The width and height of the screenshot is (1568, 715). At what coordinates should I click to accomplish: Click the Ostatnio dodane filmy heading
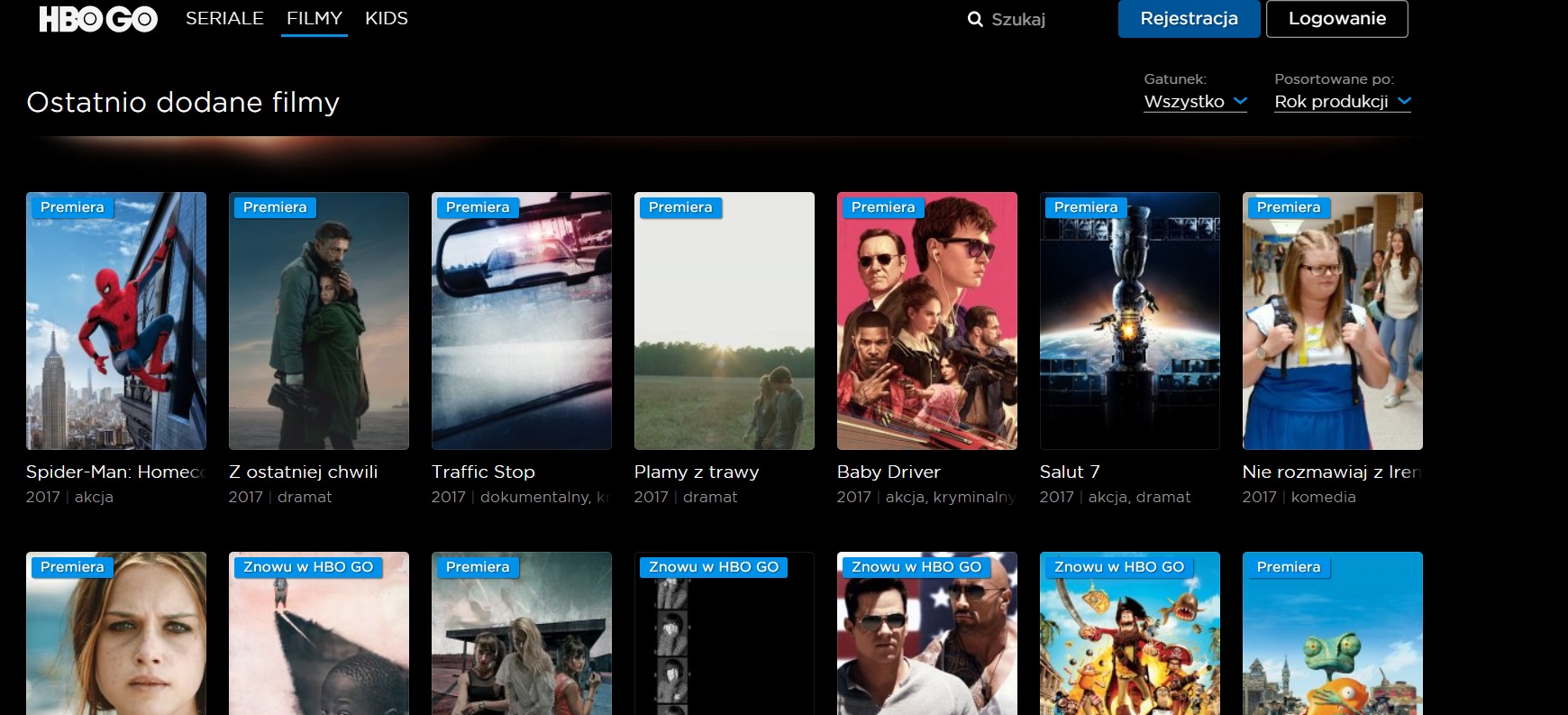coord(183,102)
